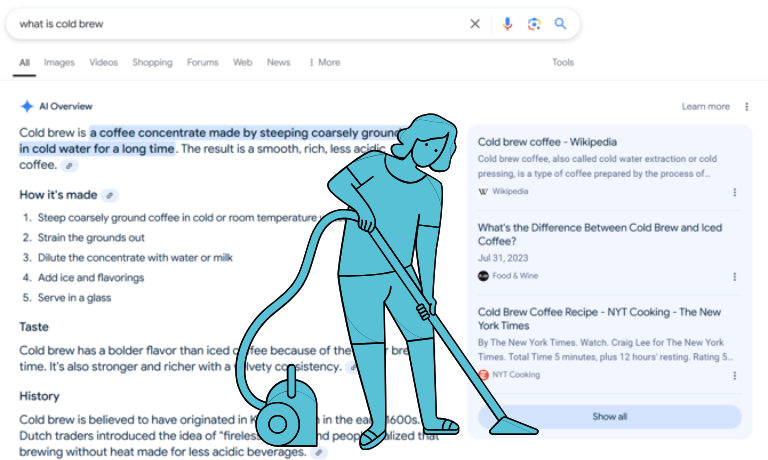Submit search with the magnifying glass icon
Screen dimensions: 768x460
[x=560, y=24]
